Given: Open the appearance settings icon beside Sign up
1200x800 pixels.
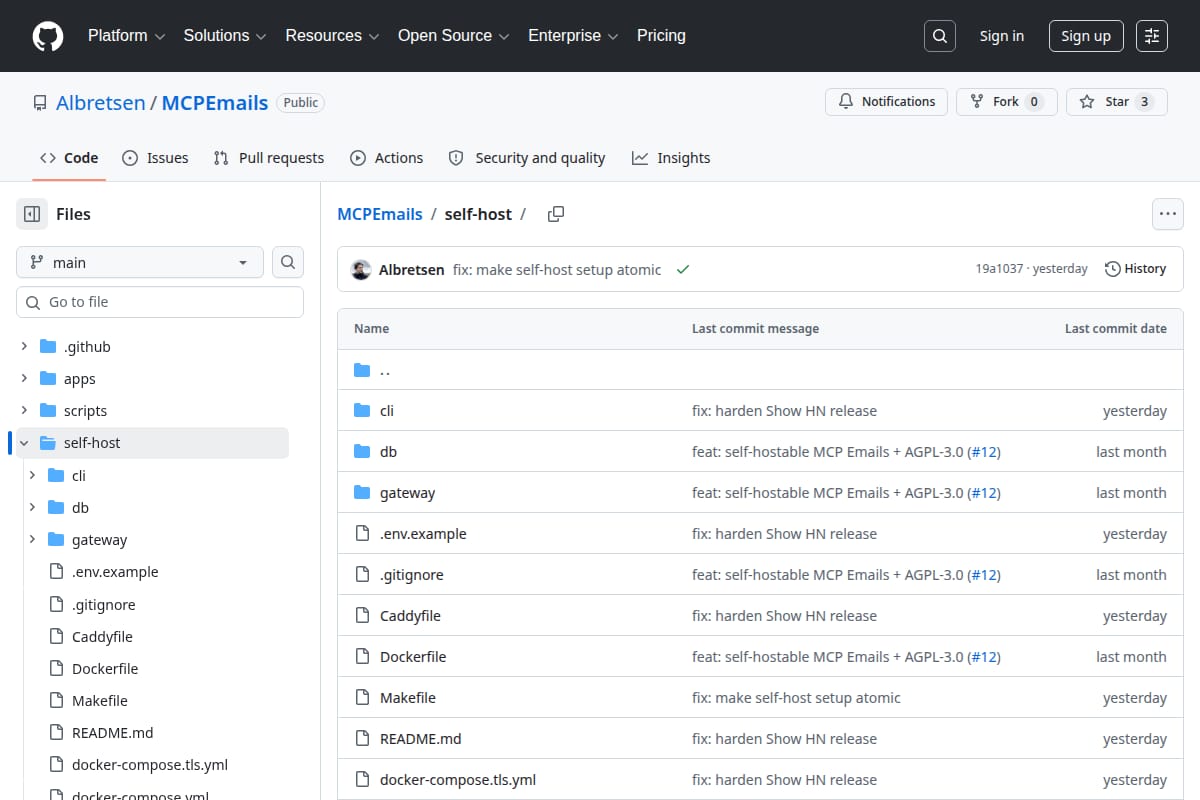Looking at the screenshot, I should point(1152,36).
